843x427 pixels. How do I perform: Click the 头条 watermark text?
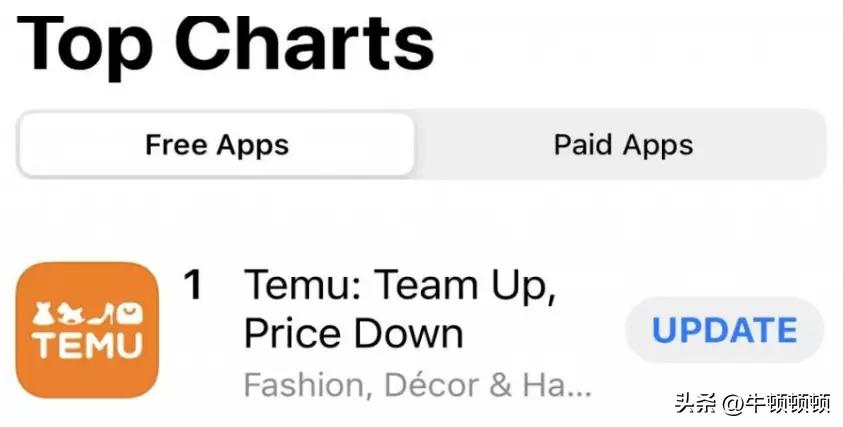(x=696, y=403)
